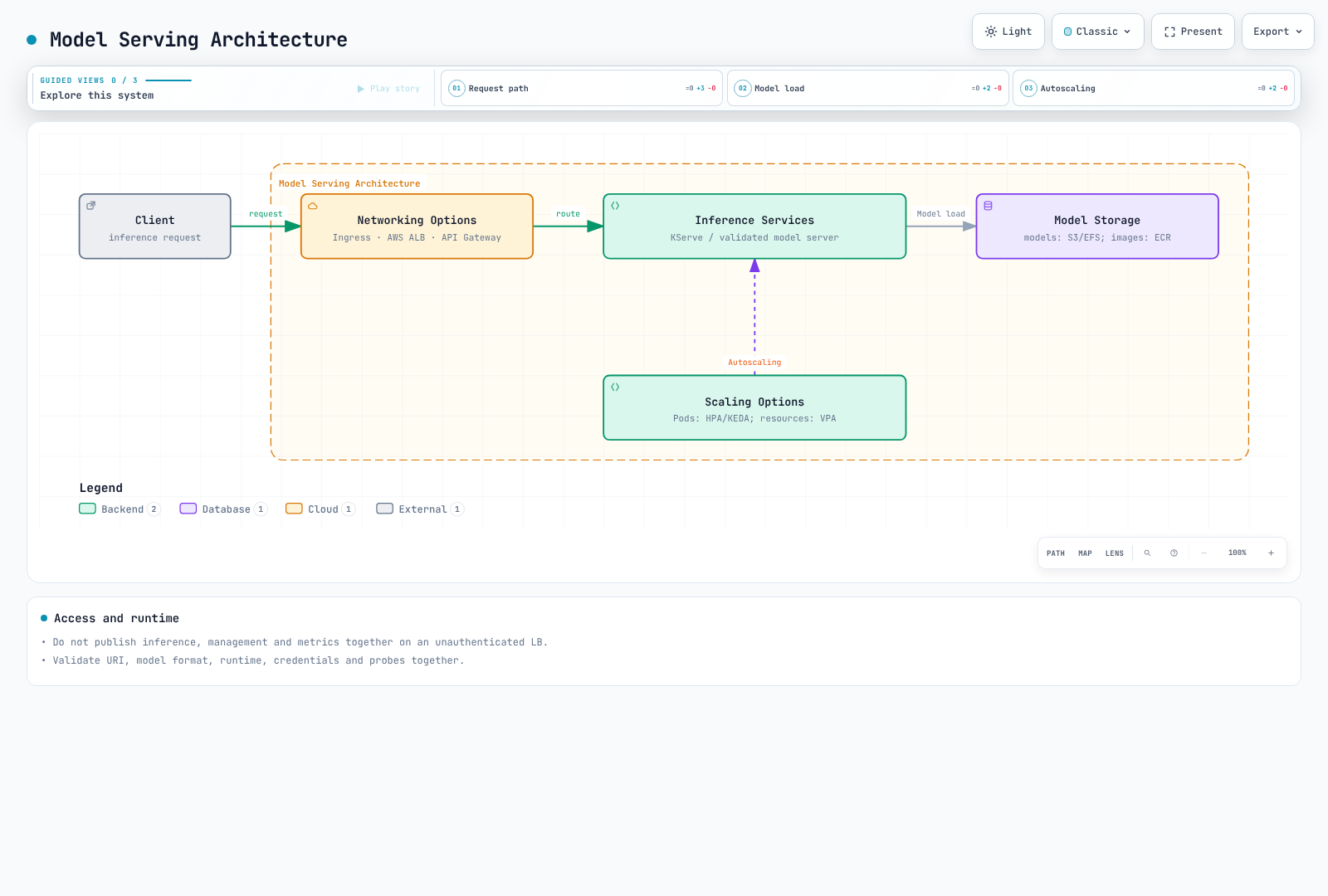Zoom in with the plus button
1328x896 pixels.
coord(1271,553)
